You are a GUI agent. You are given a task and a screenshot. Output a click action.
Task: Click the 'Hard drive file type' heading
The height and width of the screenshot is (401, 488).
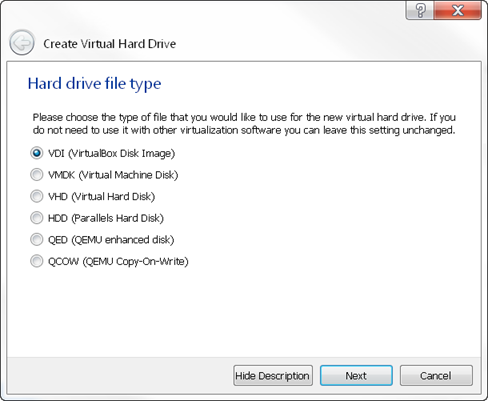(94, 84)
